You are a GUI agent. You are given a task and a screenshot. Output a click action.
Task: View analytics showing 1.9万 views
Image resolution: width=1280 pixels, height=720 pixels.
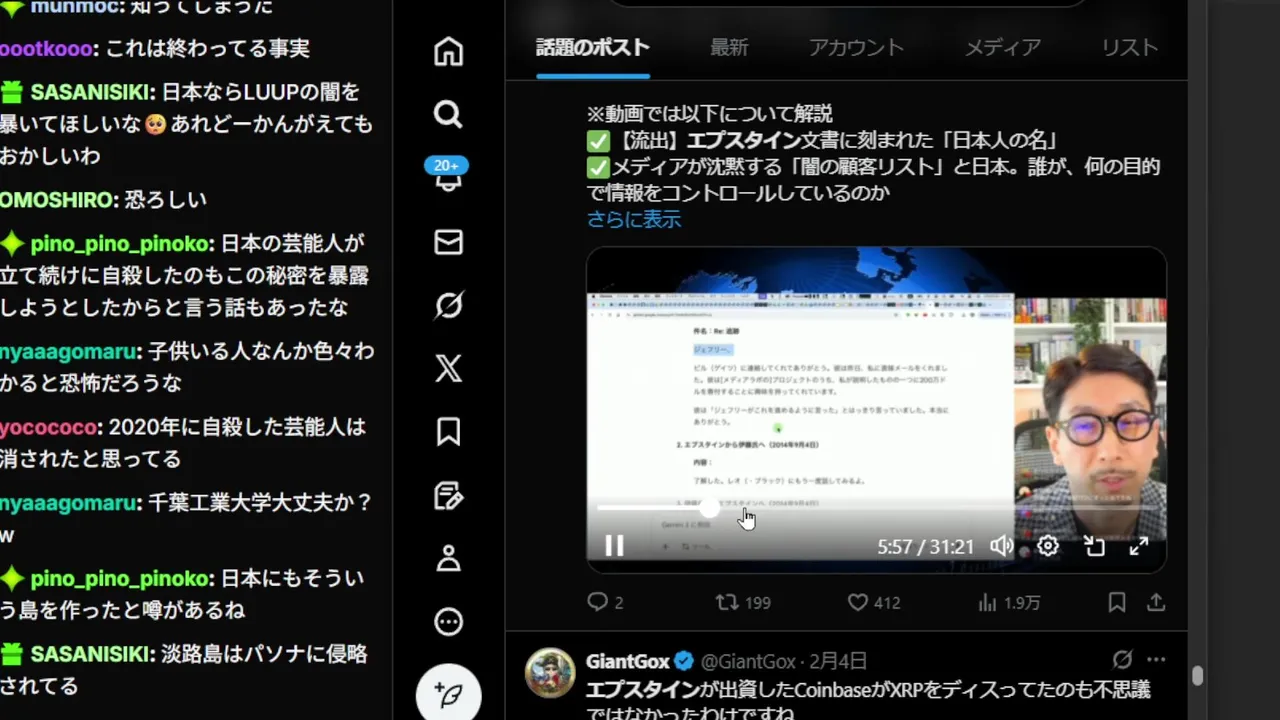coord(1009,602)
